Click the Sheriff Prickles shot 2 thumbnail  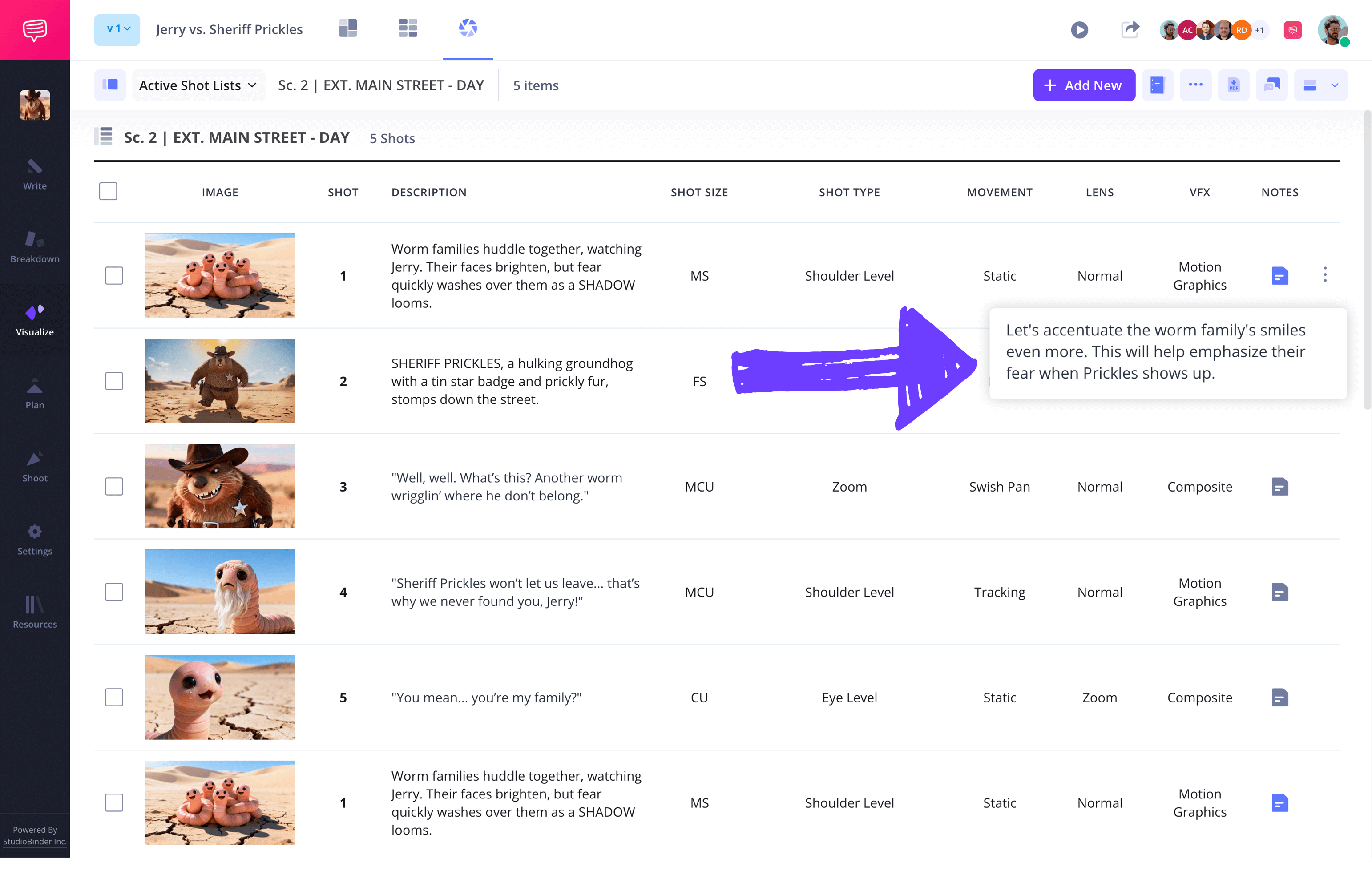pos(220,381)
